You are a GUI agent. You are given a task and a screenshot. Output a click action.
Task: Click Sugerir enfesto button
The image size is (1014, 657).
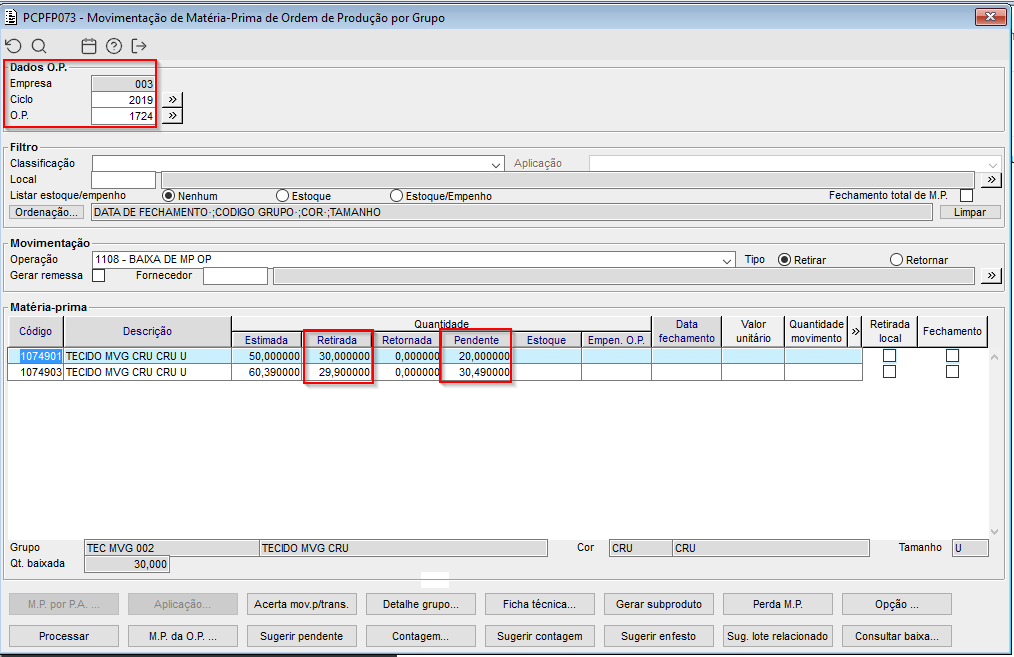(x=659, y=636)
